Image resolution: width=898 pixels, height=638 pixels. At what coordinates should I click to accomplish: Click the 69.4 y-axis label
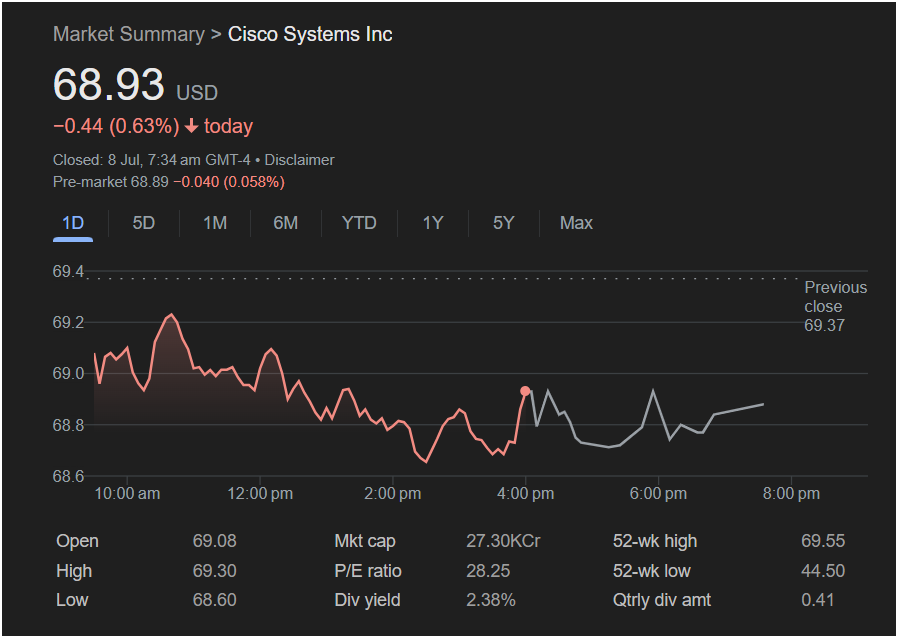click(x=68, y=271)
